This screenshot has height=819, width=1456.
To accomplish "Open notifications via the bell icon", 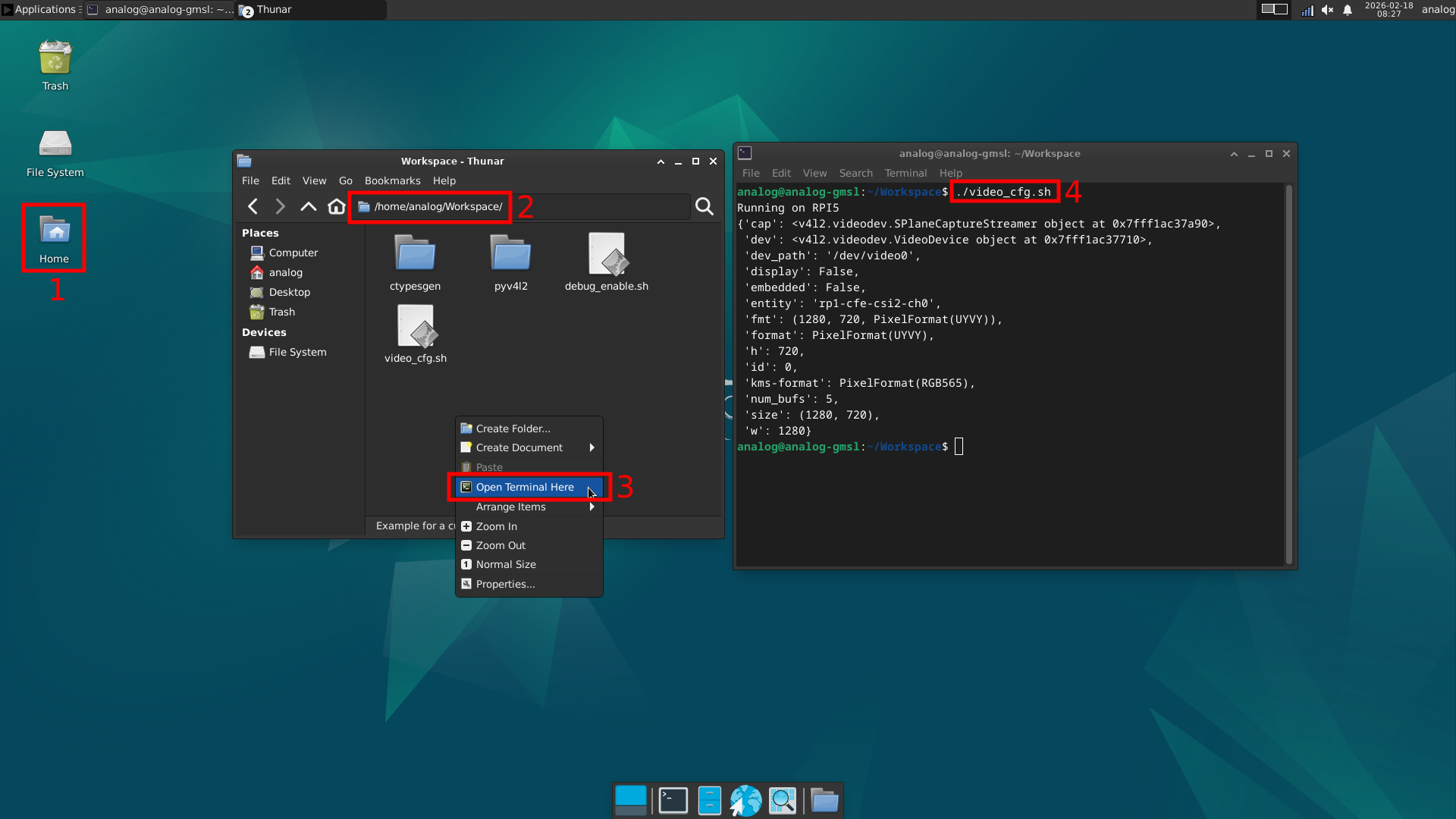I will (x=1348, y=10).
